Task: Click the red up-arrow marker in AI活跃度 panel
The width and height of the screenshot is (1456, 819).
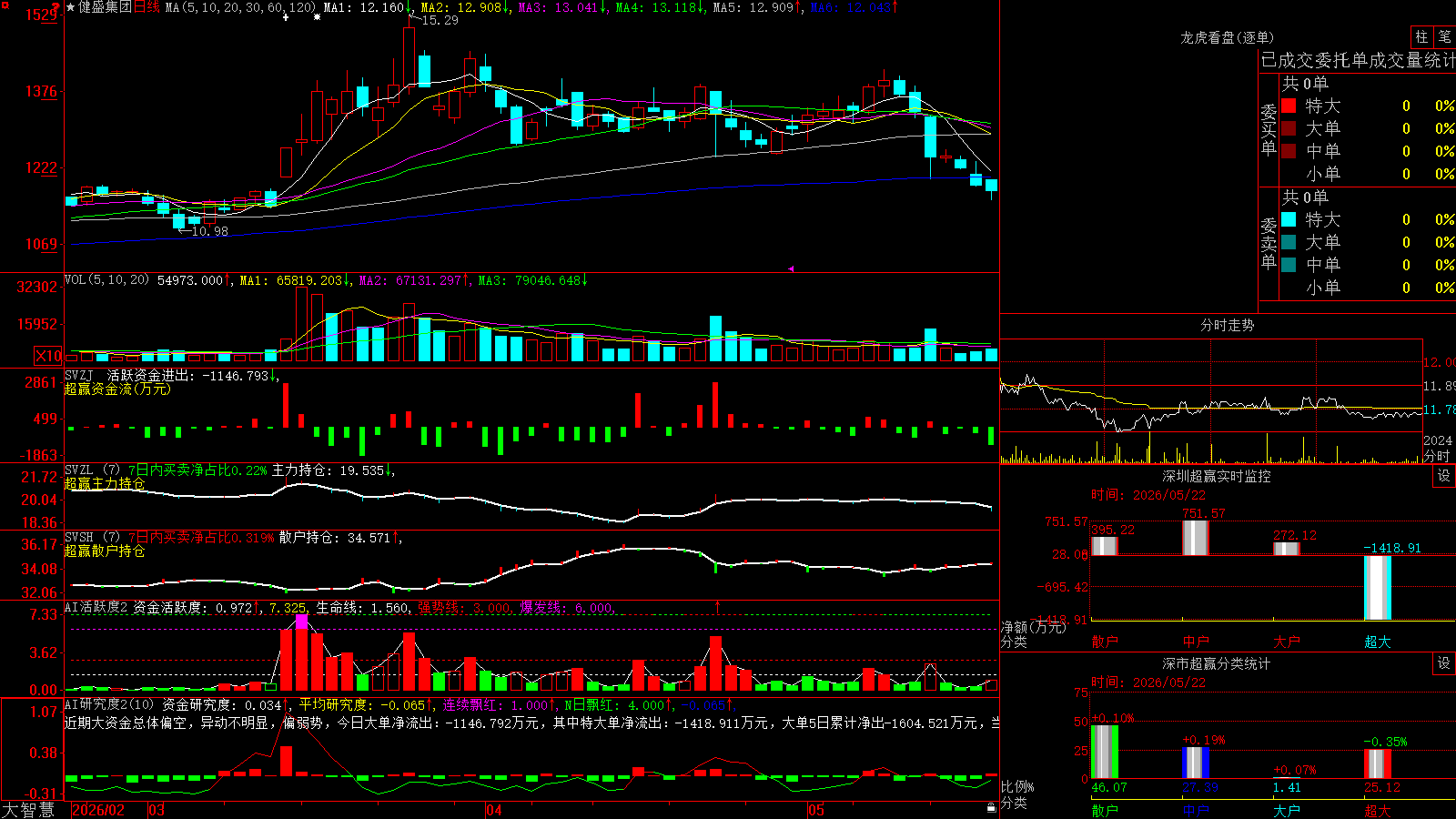Action: coord(717,606)
